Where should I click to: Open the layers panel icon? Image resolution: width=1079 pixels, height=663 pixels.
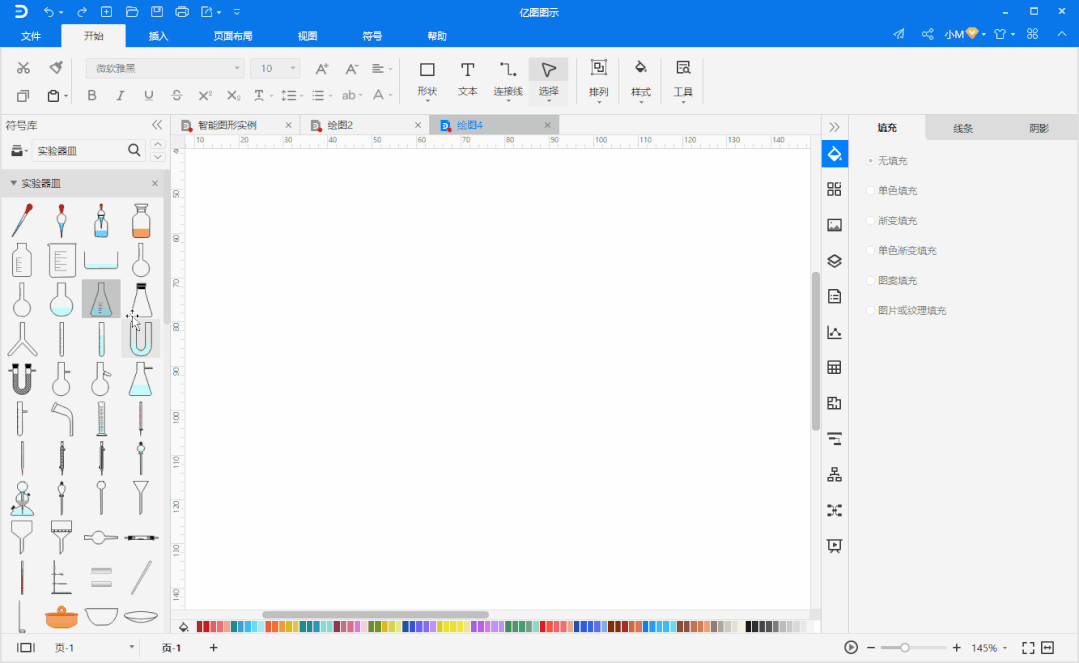coord(834,261)
